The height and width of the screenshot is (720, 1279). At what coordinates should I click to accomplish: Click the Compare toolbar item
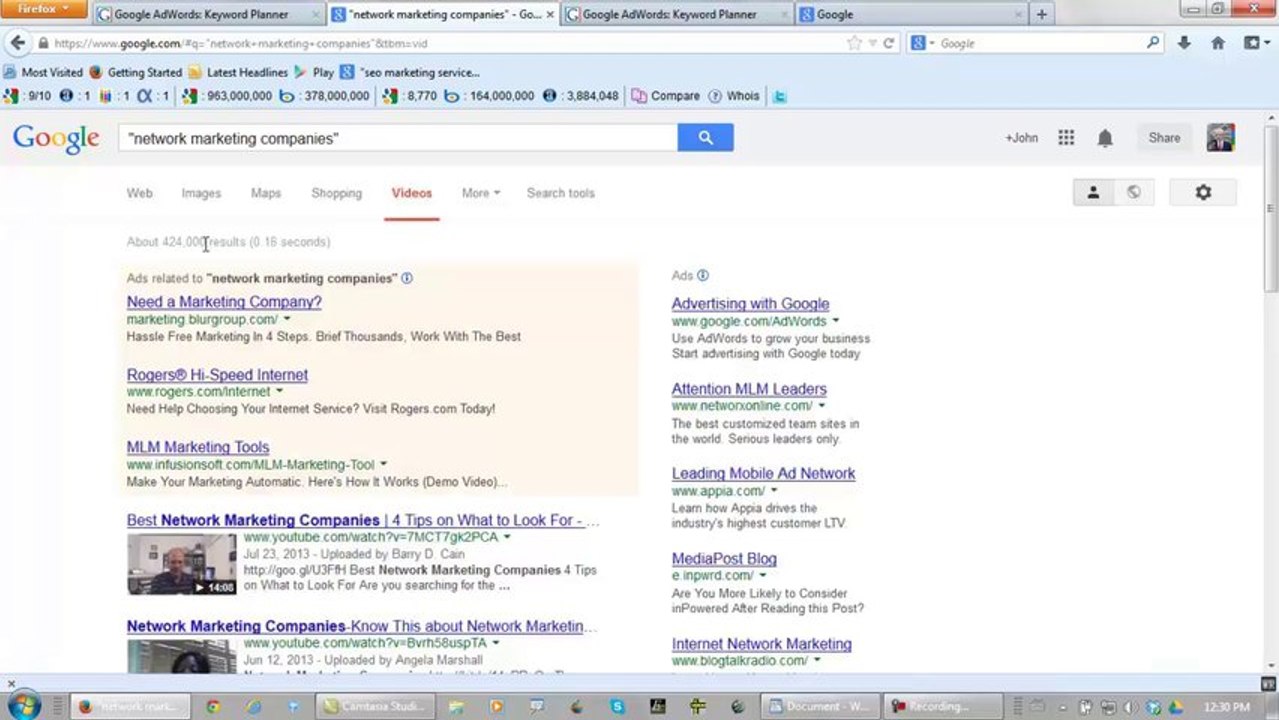(666, 96)
